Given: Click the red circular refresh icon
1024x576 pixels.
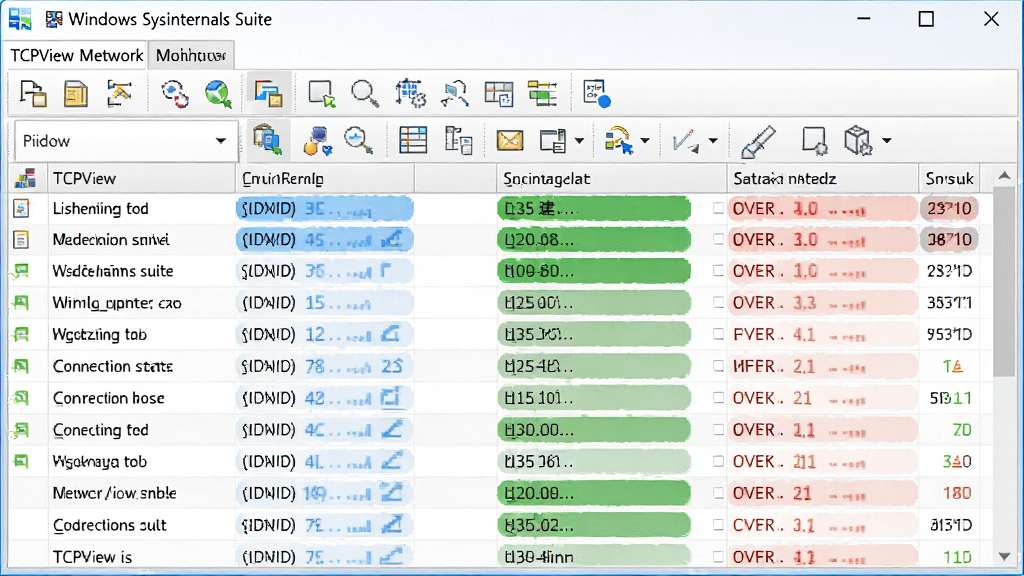Looking at the screenshot, I should click(175, 93).
